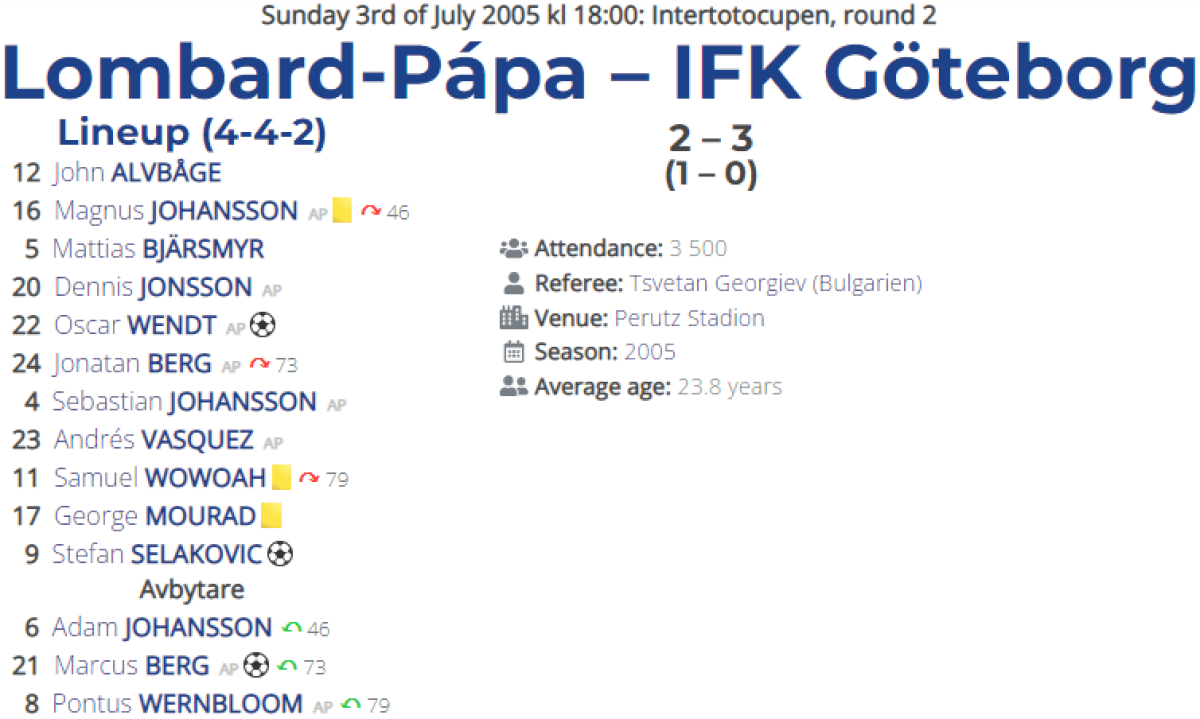Click the goal ball icon beside Oscar Wendt
Viewport: 1200px width, 719px height.
[263, 326]
